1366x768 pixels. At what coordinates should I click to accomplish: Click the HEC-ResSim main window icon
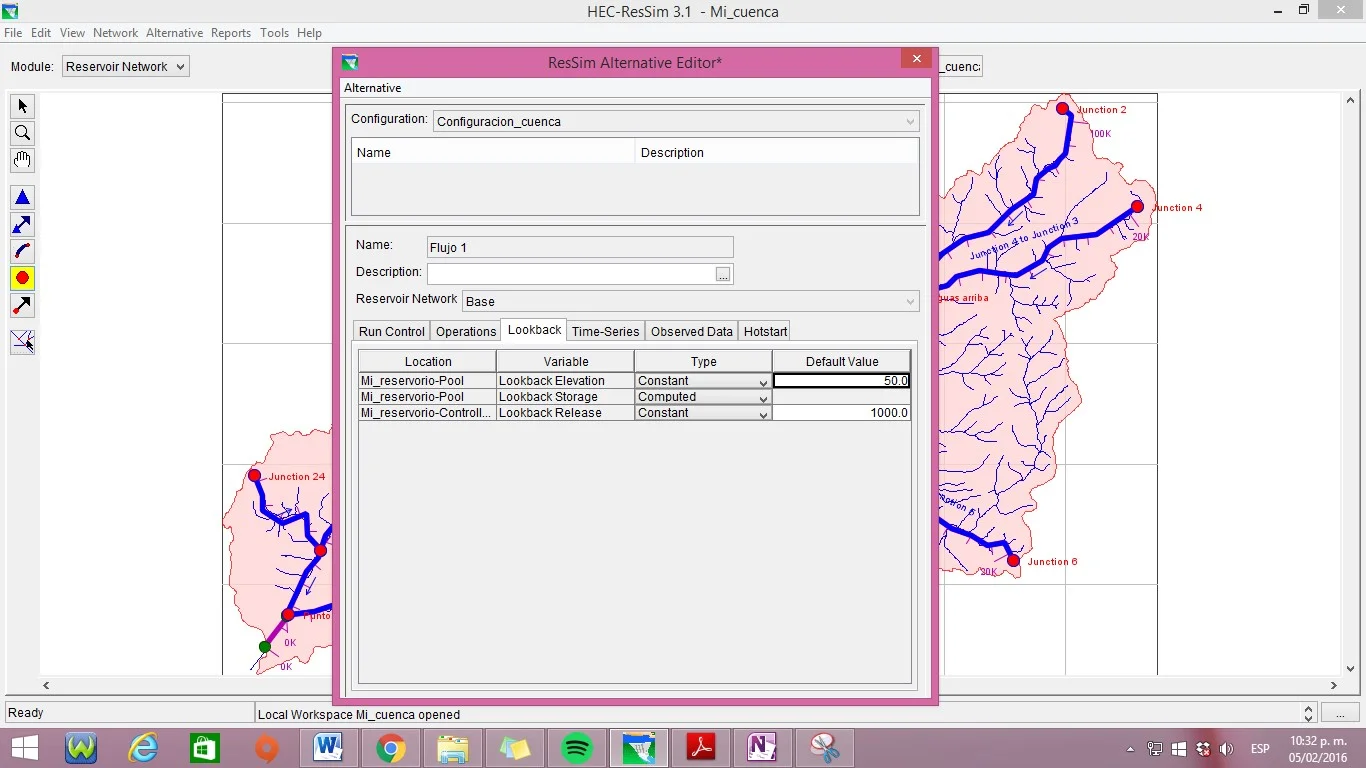(x=11, y=11)
